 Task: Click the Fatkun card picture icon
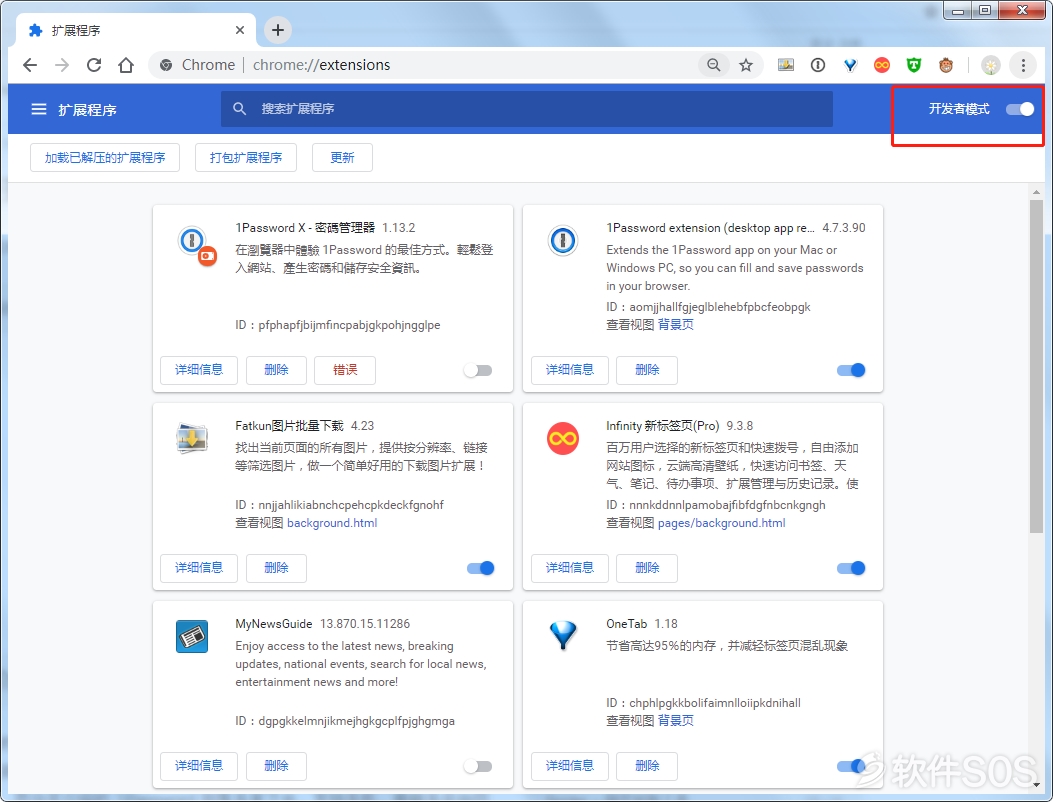pos(192,439)
